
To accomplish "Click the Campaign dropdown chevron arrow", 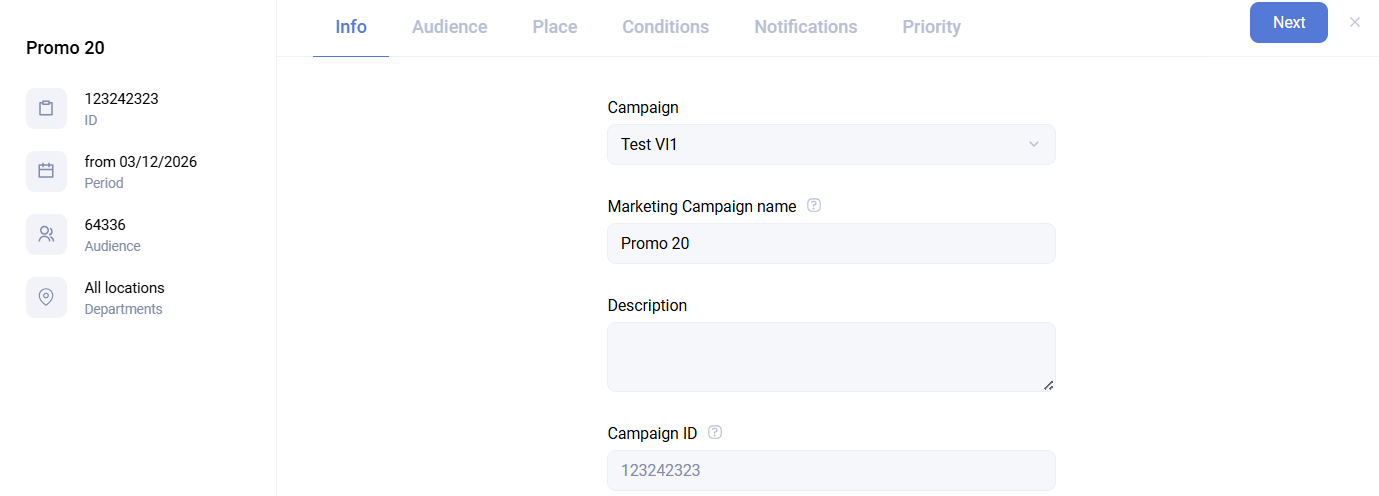I will click(1034, 144).
